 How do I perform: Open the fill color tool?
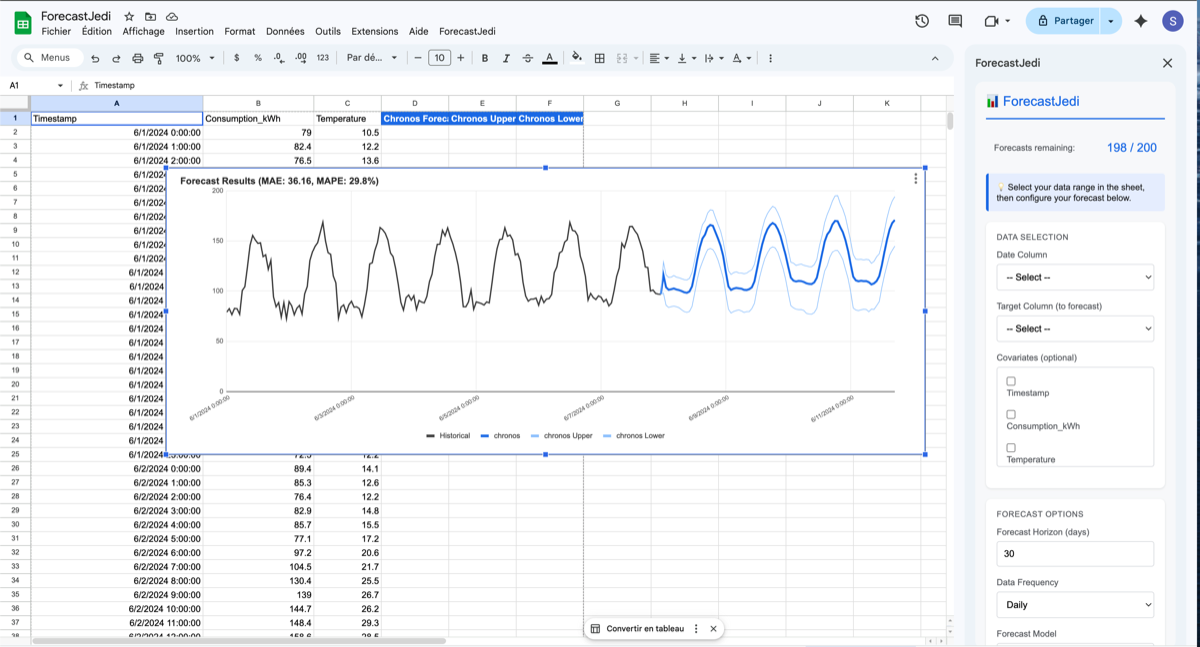click(577, 58)
